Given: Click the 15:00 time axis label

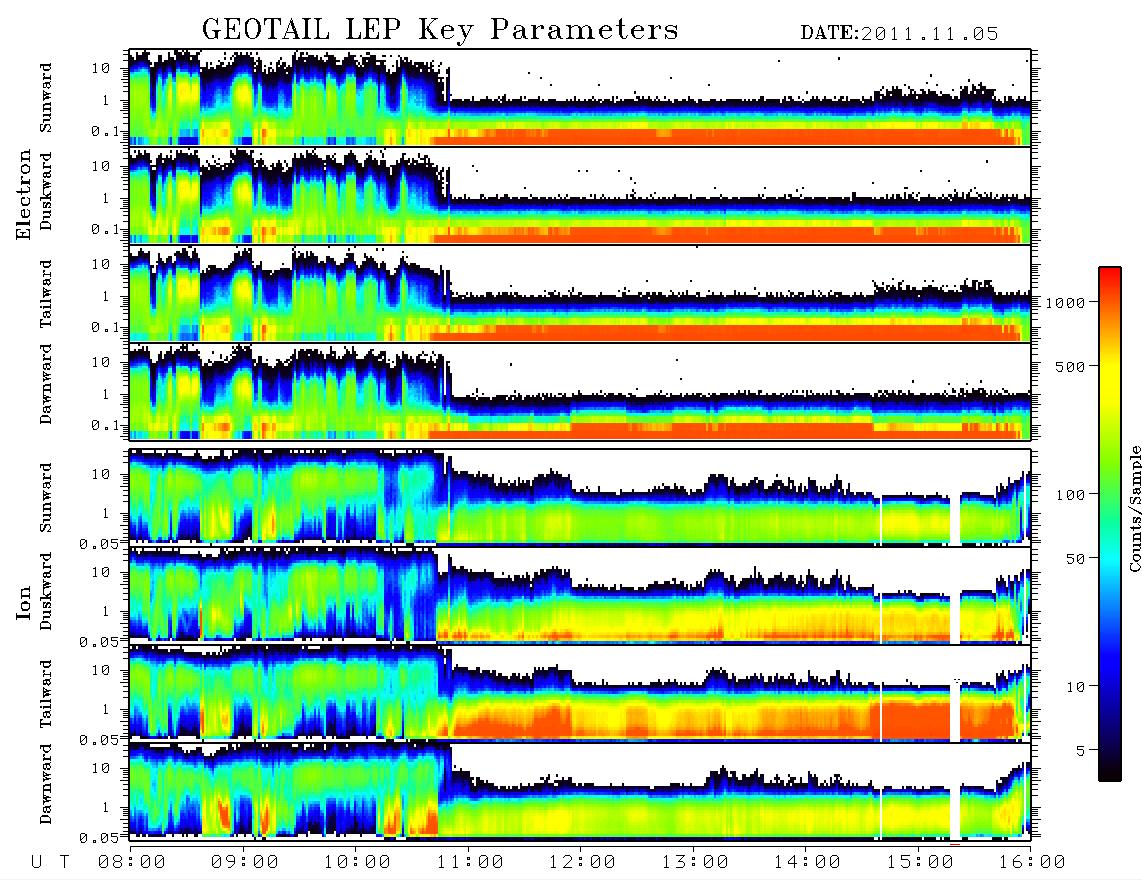Looking at the screenshot, I should point(920,862).
